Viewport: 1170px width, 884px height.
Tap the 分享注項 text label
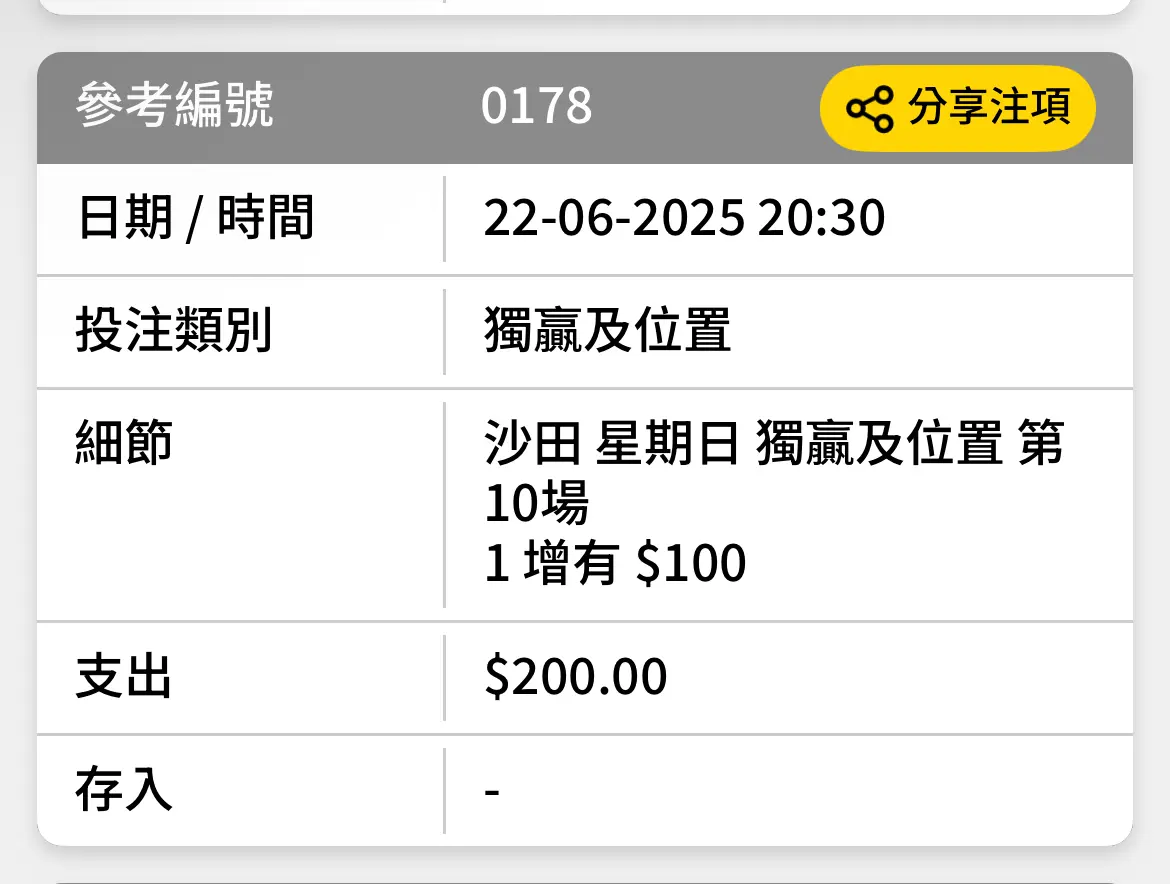coord(989,107)
